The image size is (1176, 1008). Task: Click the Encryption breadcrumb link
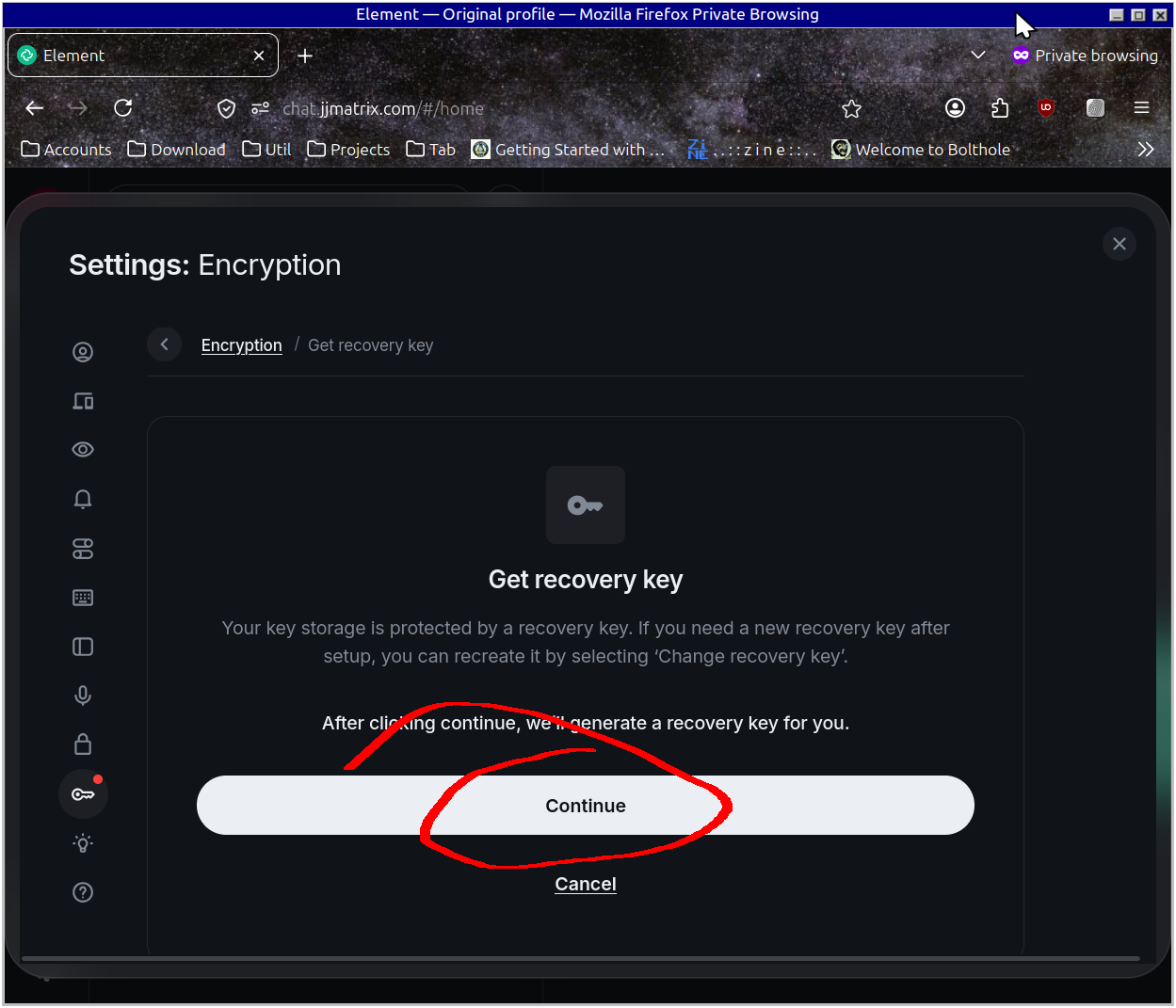pos(242,345)
